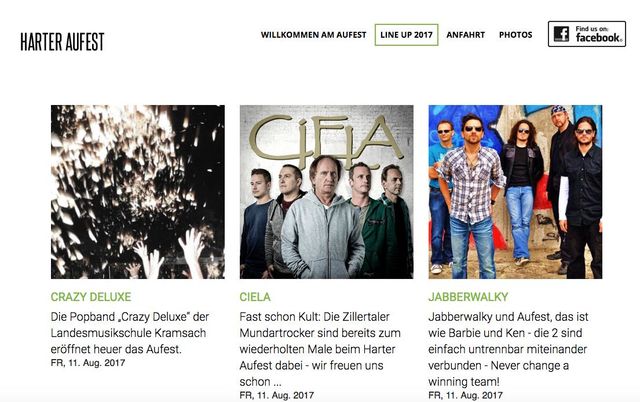Click the Ciela description paragraph
Viewport: 640px width, 402px height.
(x=320, y=349)
